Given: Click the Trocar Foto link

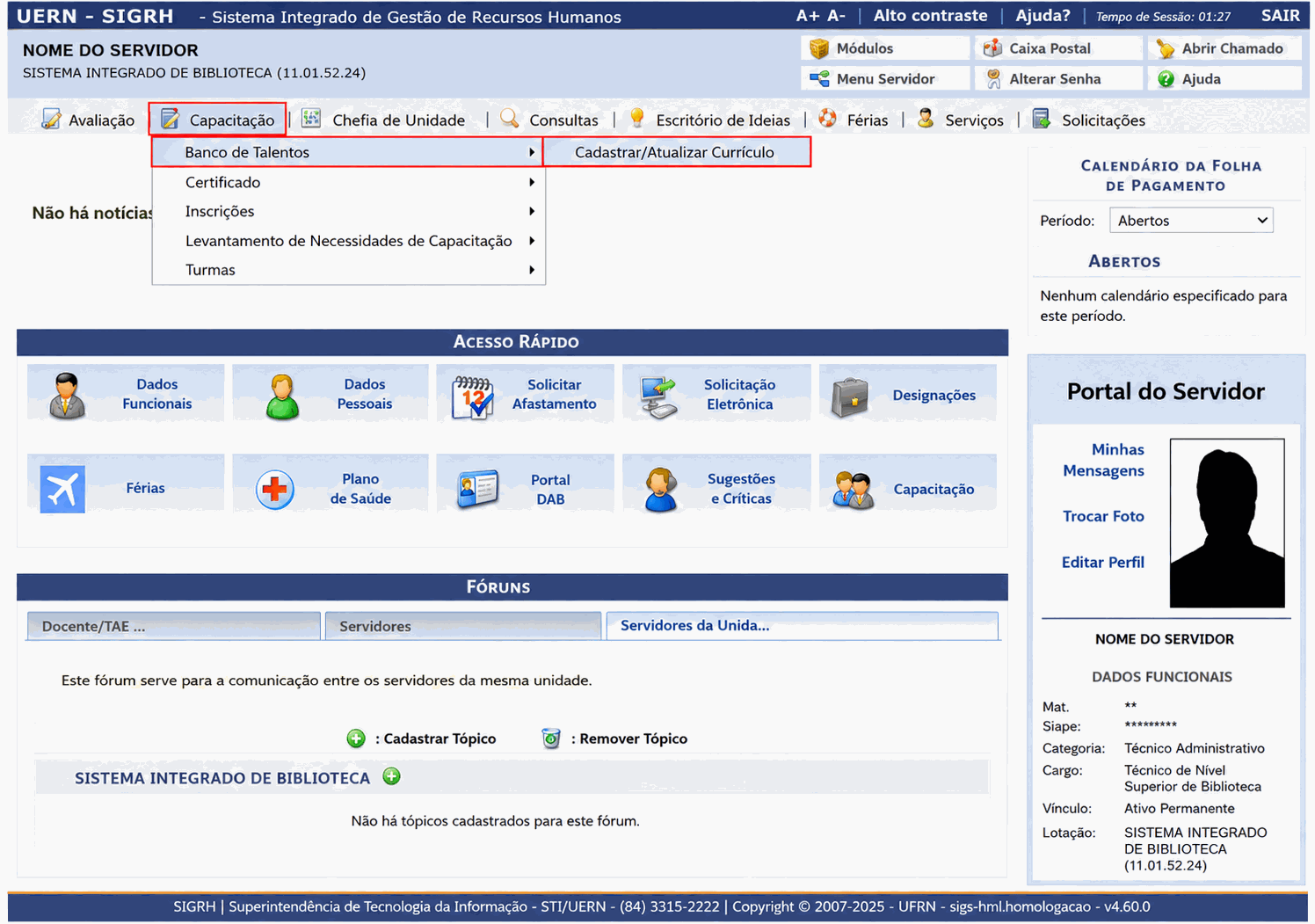Looking at the screenshot, I should point(1103,516).
